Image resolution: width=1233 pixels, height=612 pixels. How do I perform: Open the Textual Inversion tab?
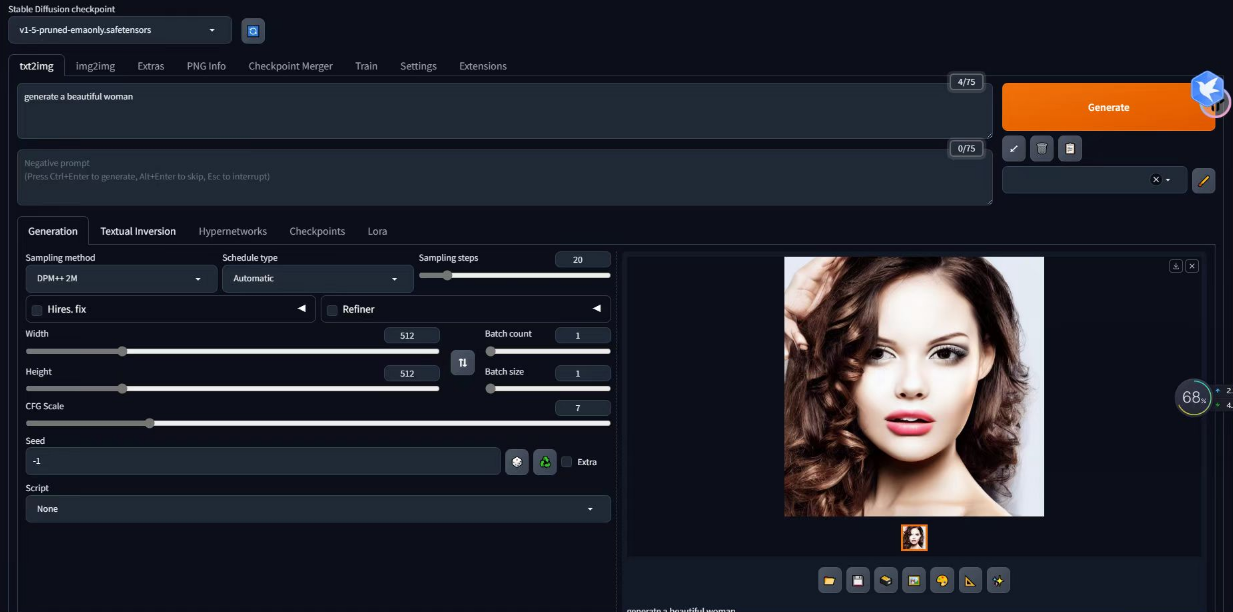pyautogui.click(x=137, y=231)
